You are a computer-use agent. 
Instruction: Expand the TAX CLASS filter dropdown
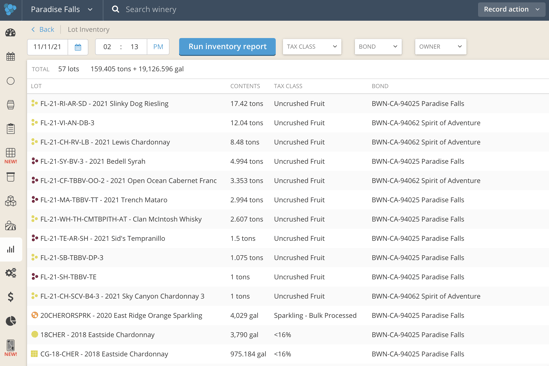click(x=312, y=47)
